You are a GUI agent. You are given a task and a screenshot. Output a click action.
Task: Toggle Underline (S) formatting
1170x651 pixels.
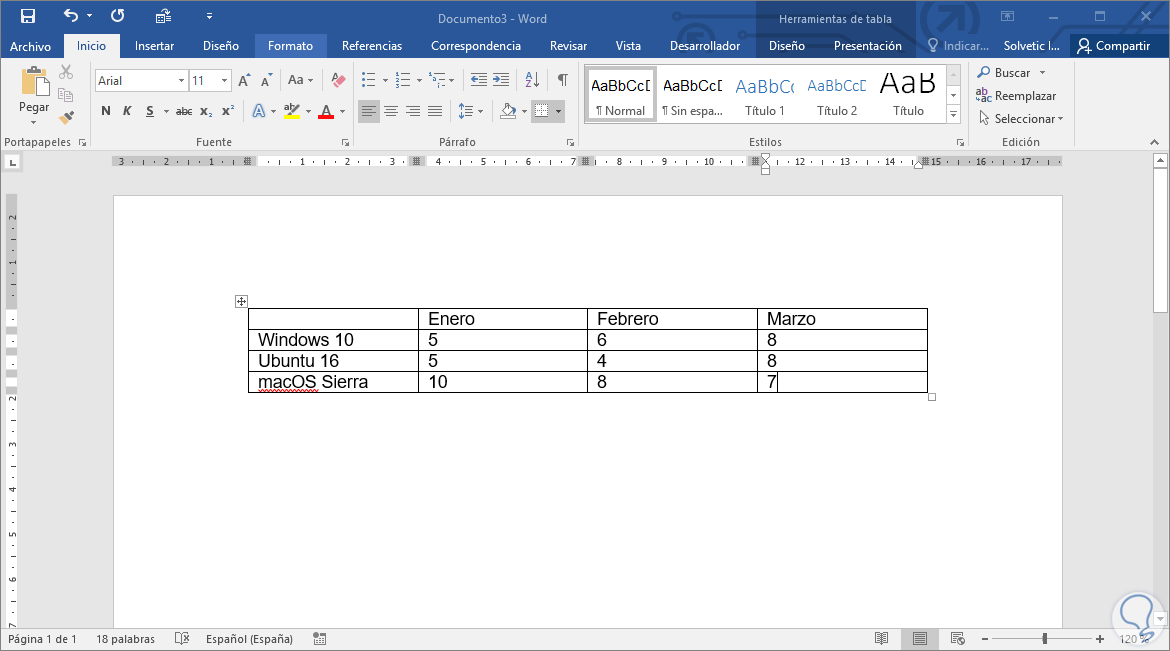[x=150, y=111]
